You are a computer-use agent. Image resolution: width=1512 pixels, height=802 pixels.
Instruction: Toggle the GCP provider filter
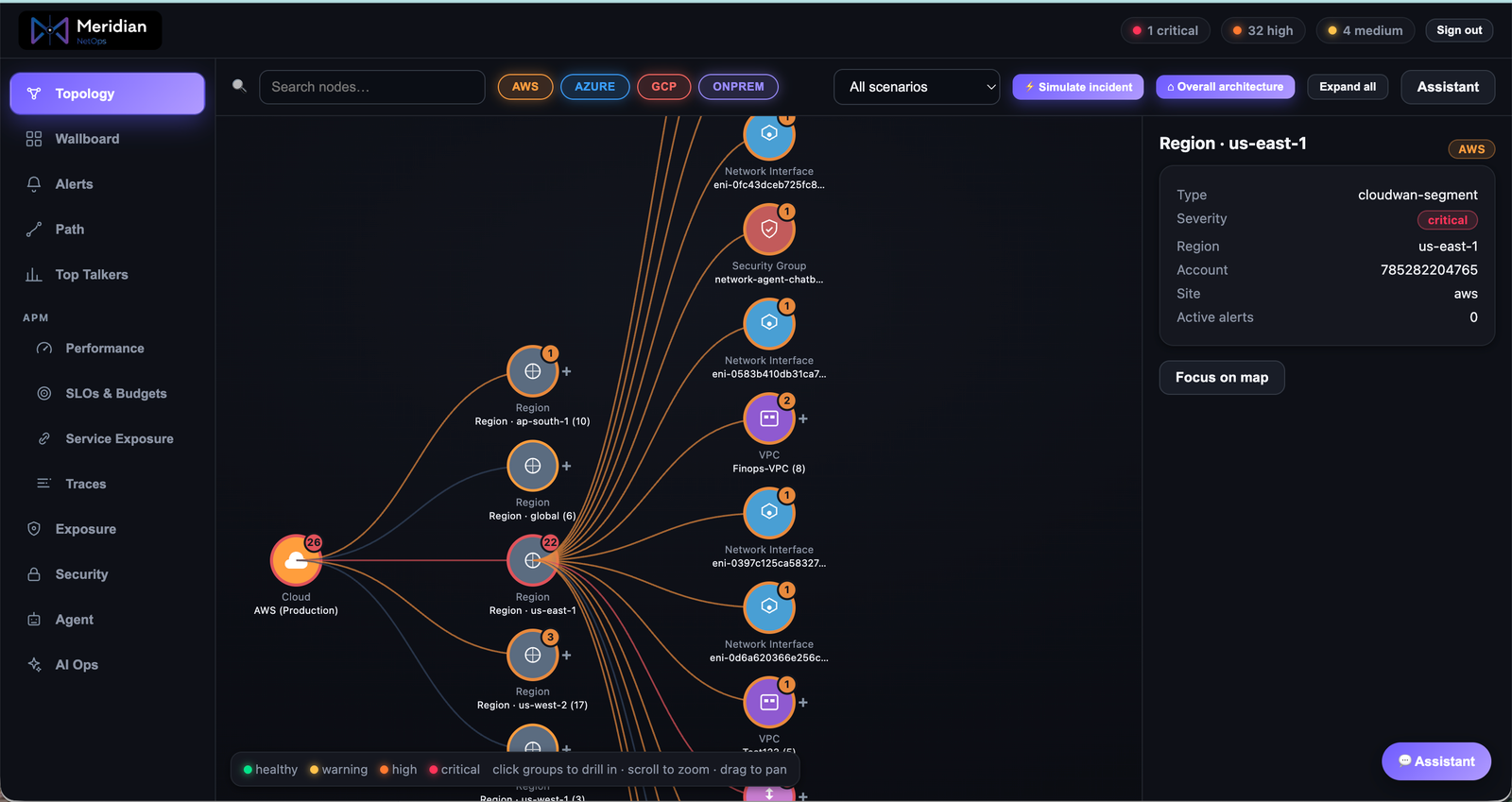664,87
